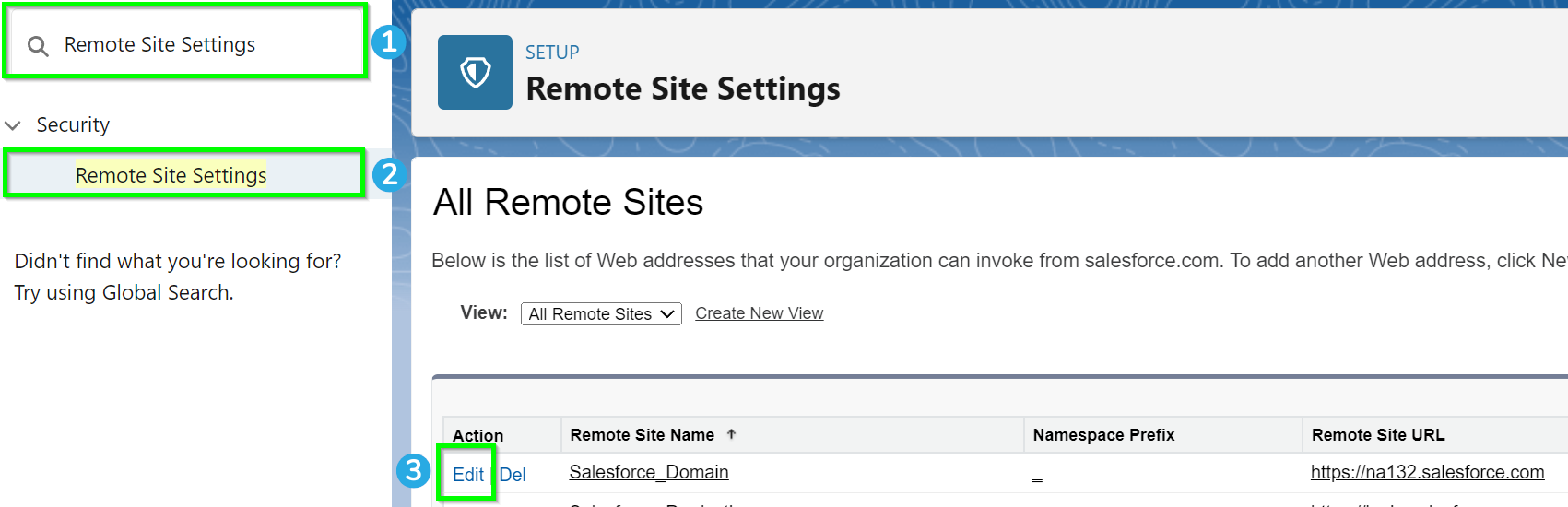Click the Quick Find search field
Screen dimensions: 1568x507
pos(186,42)
